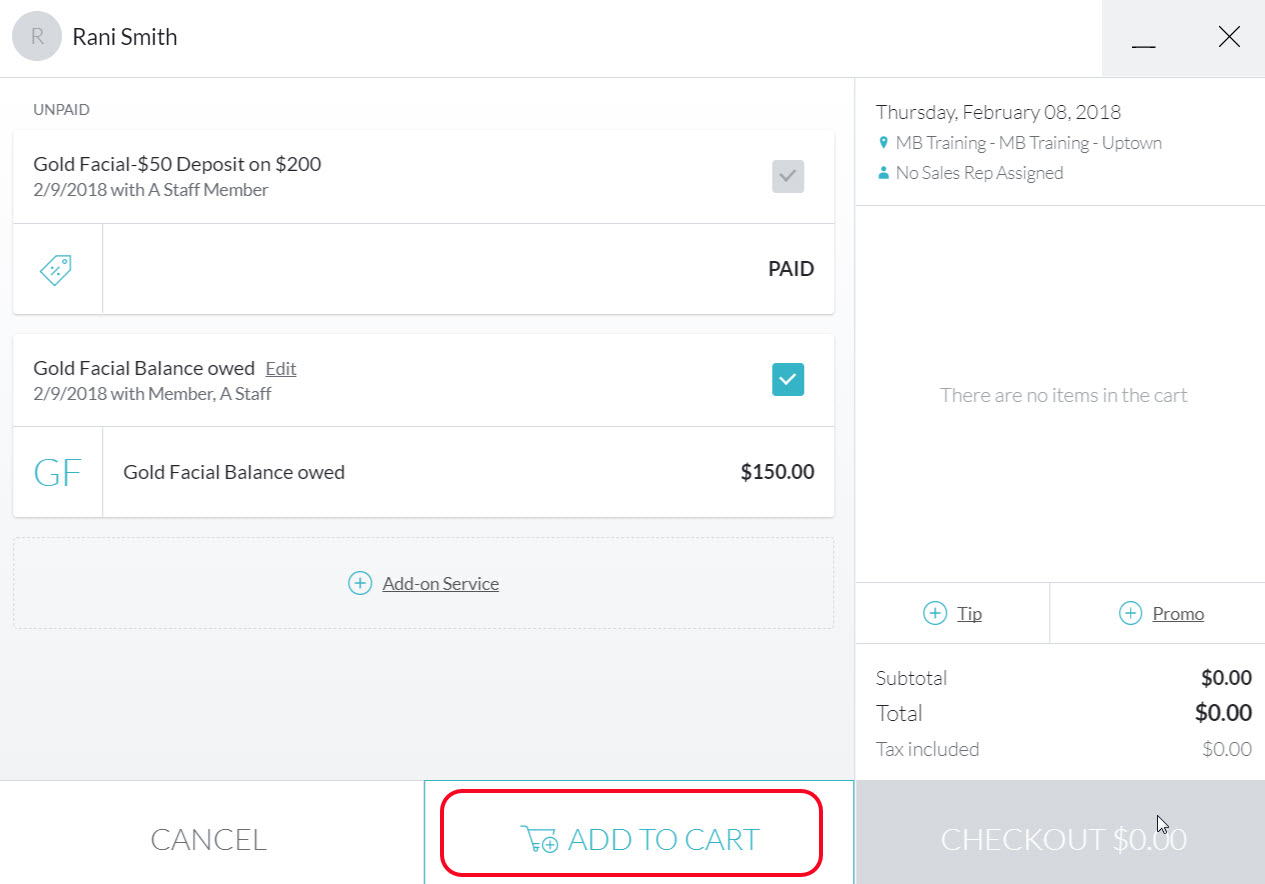
Task: Click the plus icon next to Tip
Action: click(936, 613)
